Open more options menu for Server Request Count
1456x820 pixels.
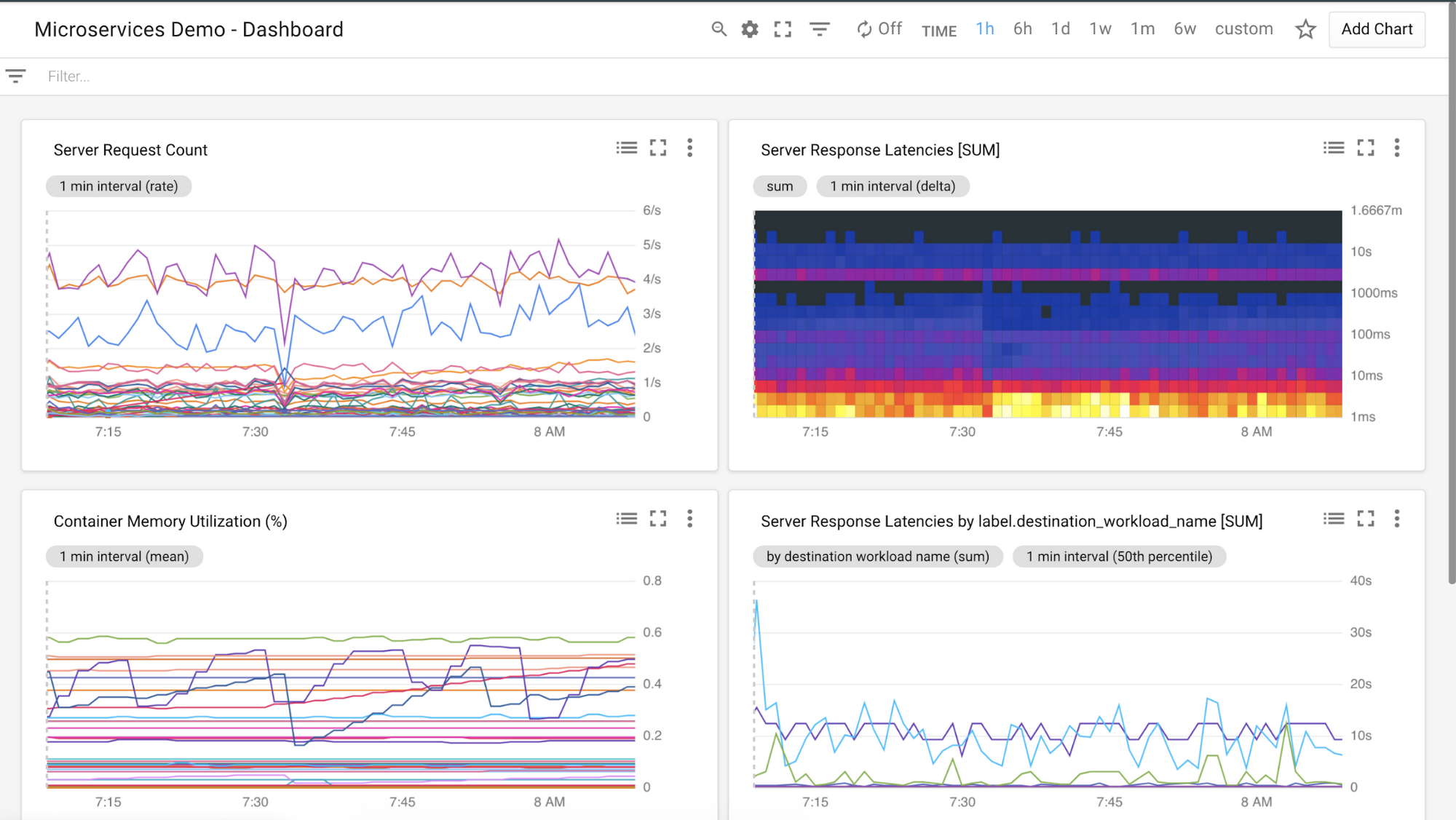click(x=689, y=148)
